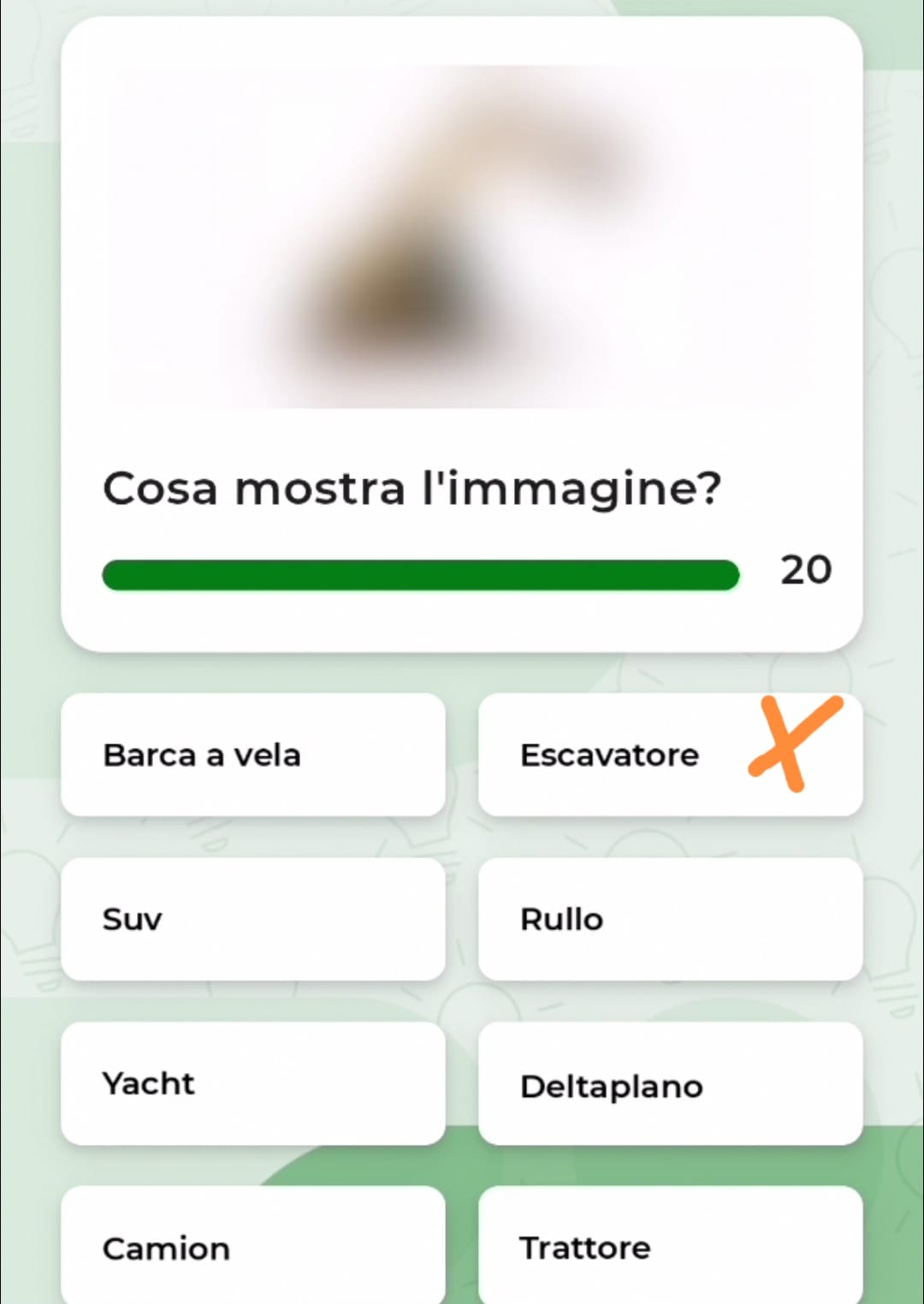The image size is (924, 1304).
Task: Pick the option between Barca a vela and Yacht
Action: [x=253, y=919]
